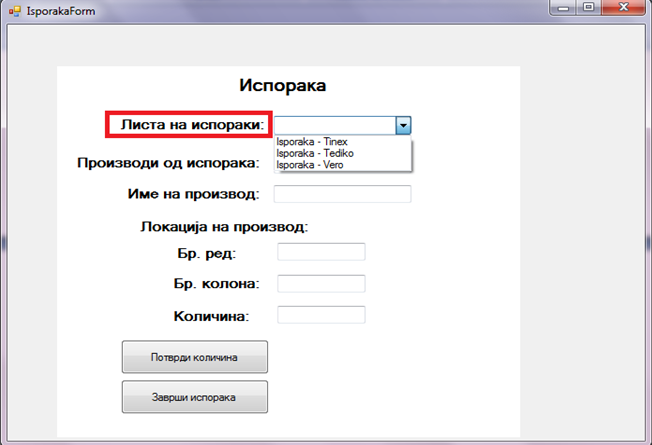The height and width of the screenshot is (445, 652).
Task: Click inside the Листа на испораки combo box
Action: pyautogui.click(x=334, y=125)
